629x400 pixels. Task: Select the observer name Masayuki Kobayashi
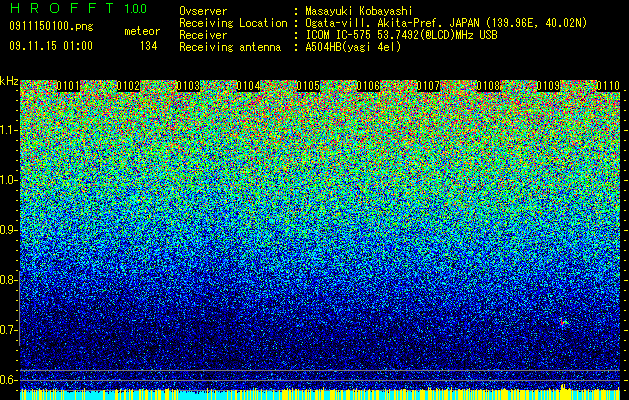pyautogui.click(x=359, y=11)
